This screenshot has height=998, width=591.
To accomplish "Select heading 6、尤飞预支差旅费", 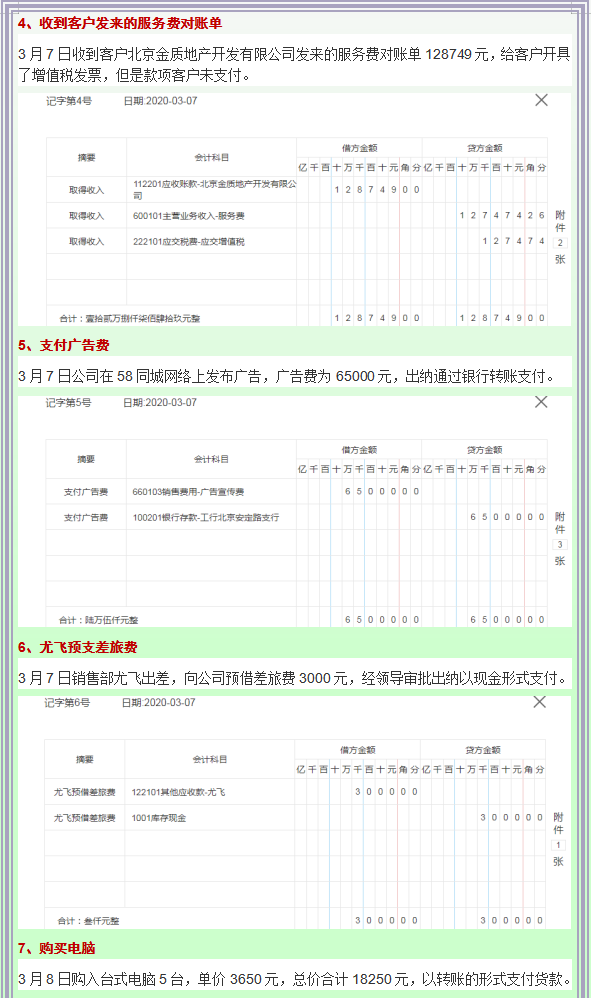I will [78, 647].
